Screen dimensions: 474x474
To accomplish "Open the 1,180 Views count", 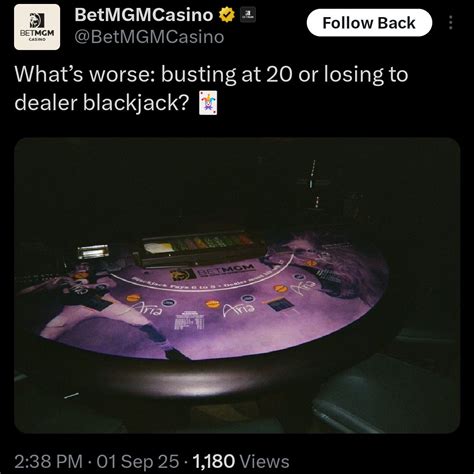I will (x=241, y=462).
